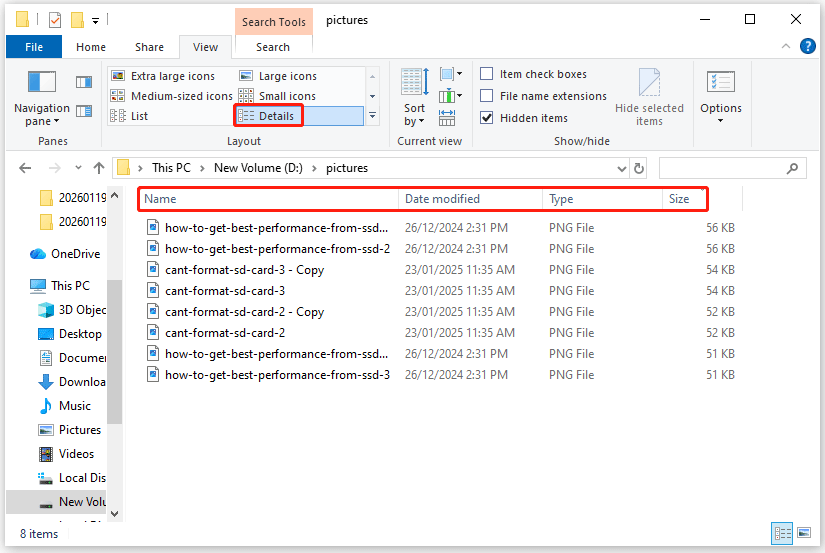Sort by the Name column header
825x553 pixels.
(268, 199)
